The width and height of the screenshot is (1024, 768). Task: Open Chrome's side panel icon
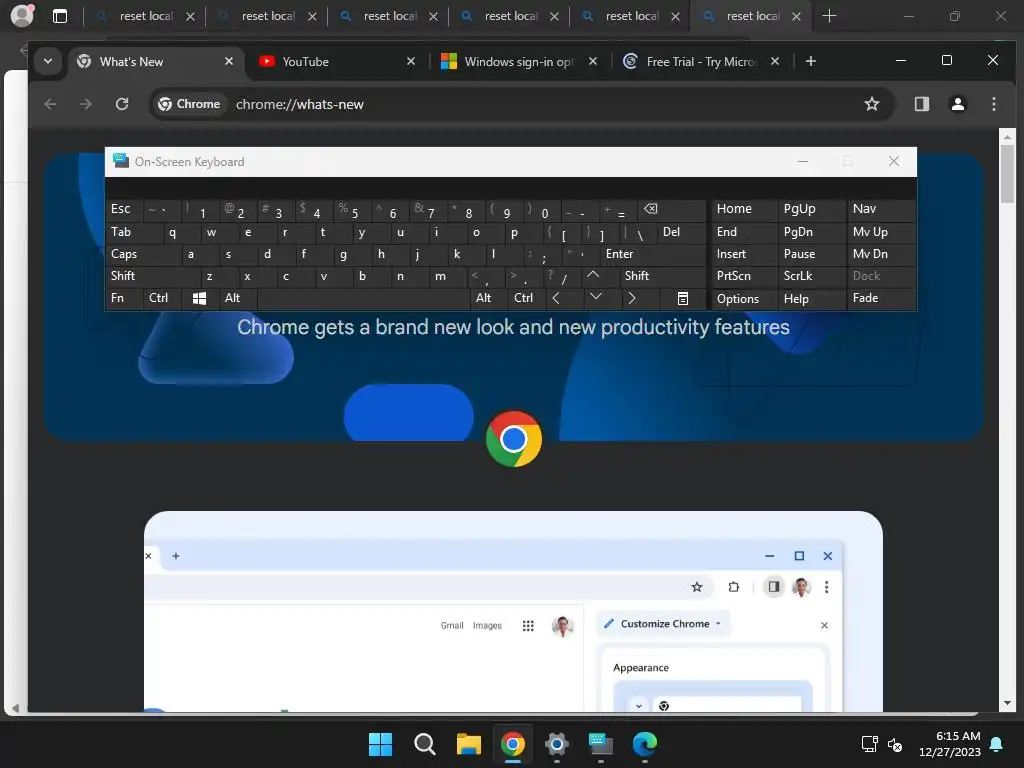(x=921, y=104)
